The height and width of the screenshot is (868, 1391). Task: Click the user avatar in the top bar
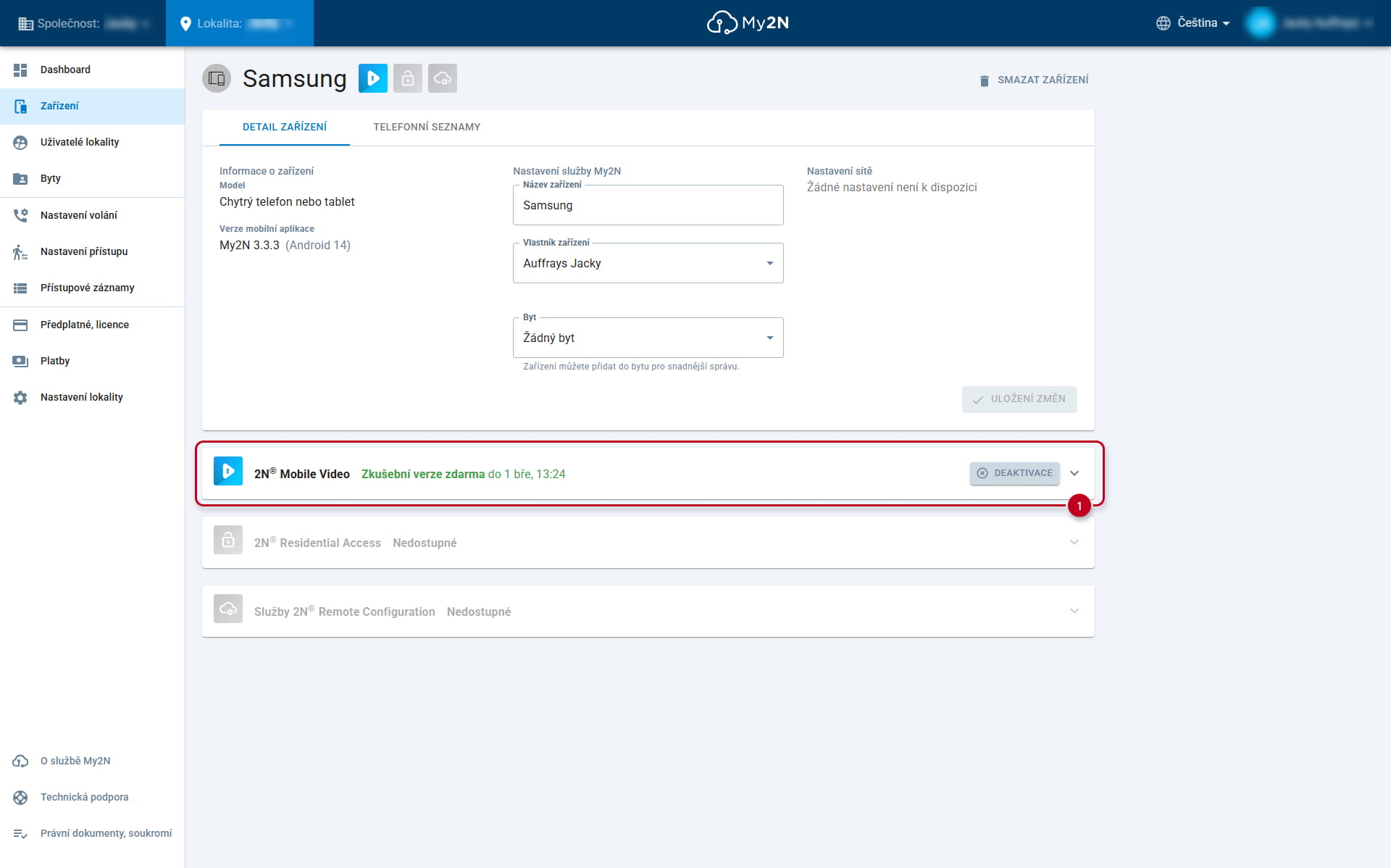coord(1261,23)
